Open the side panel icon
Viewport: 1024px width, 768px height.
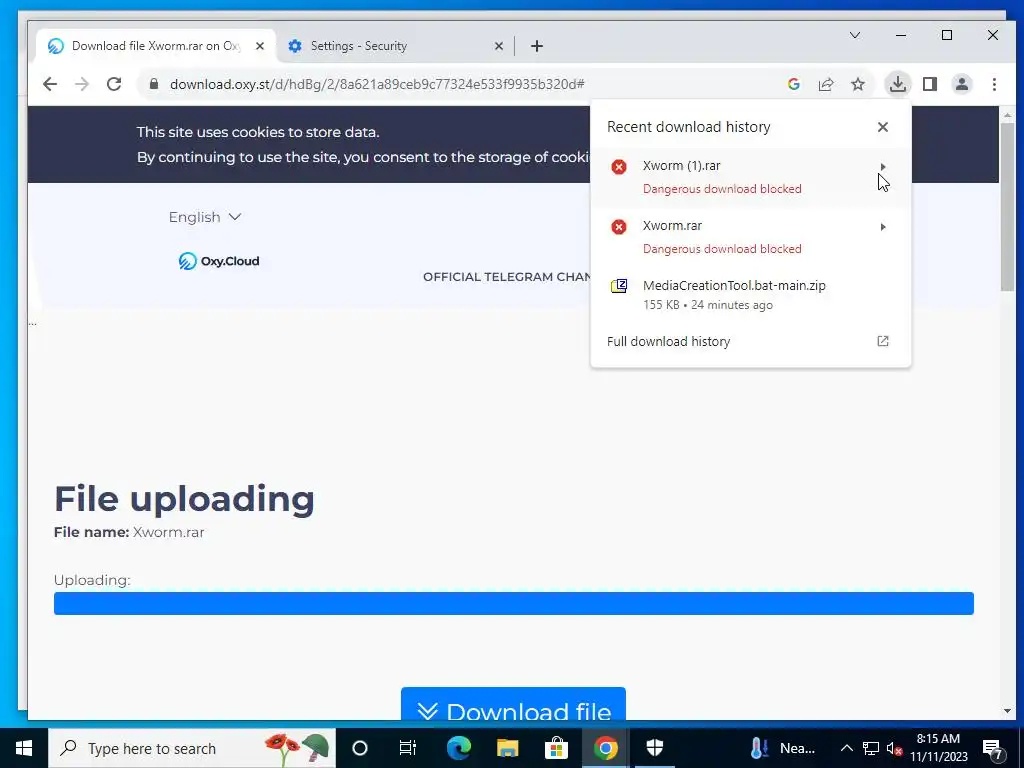[930, 84]
